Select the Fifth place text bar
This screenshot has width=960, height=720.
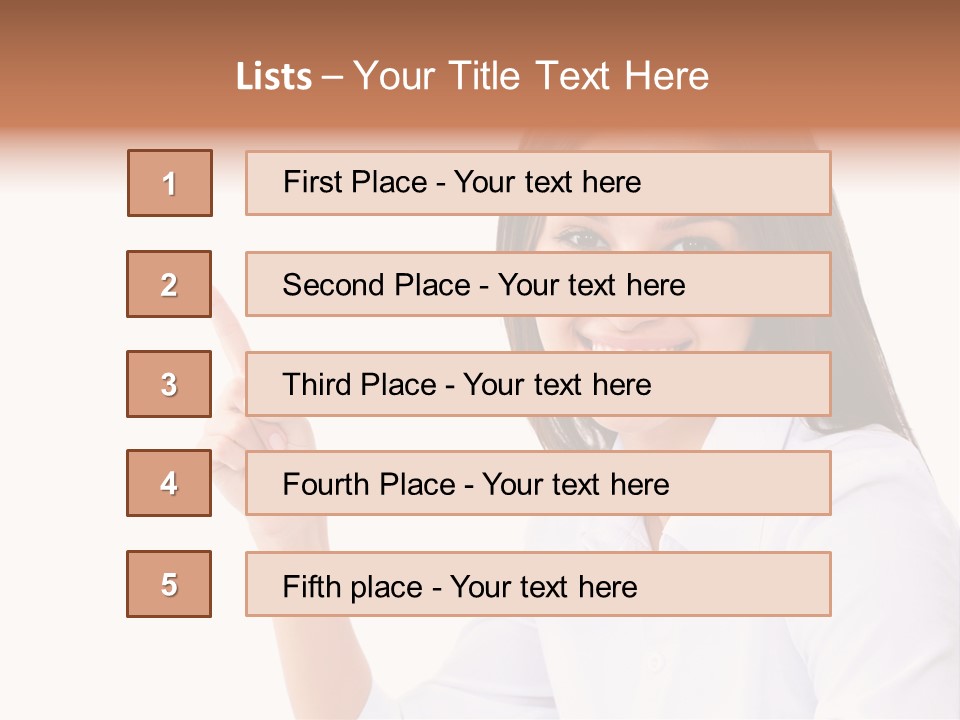coord(538,584)
